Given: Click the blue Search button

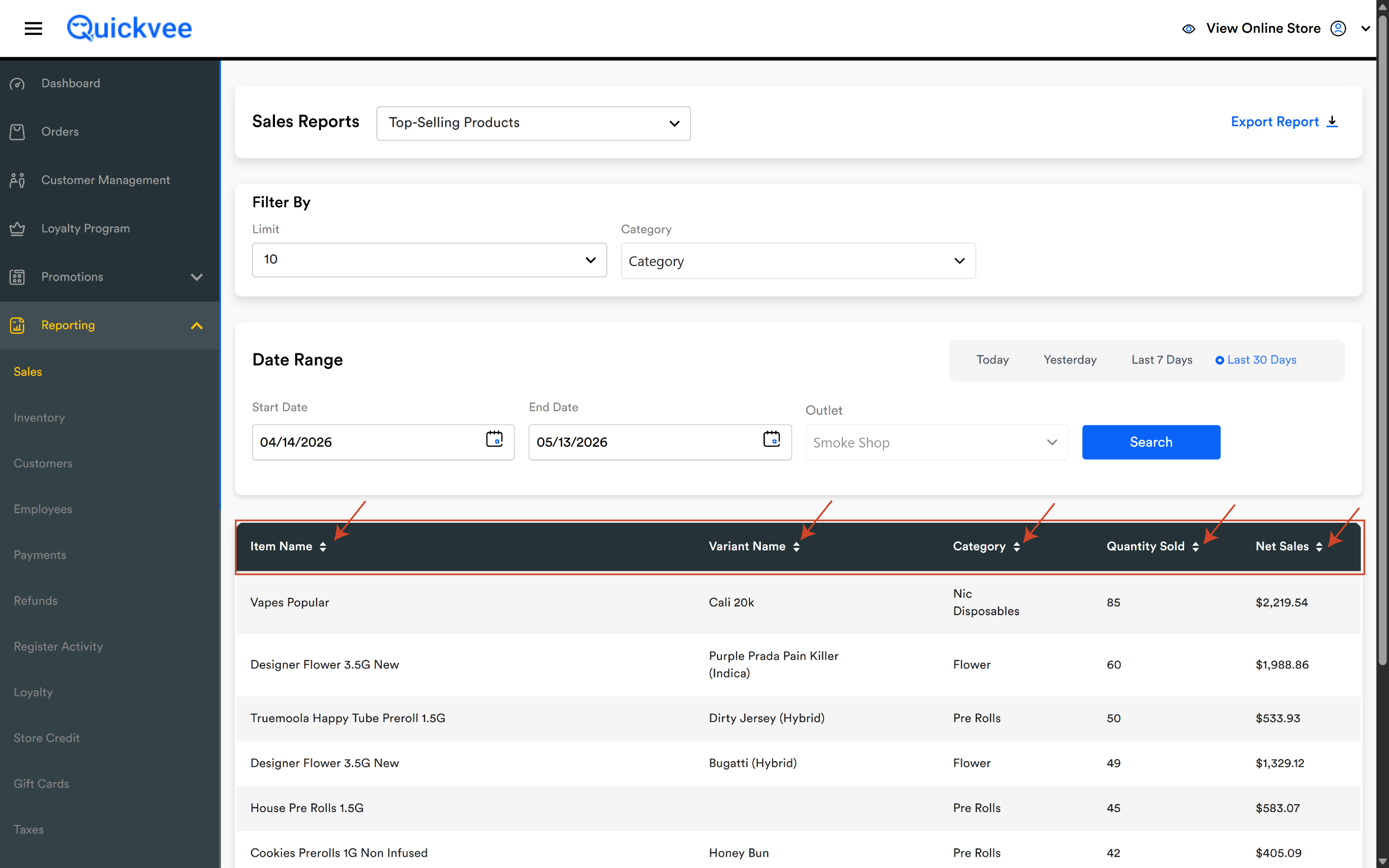Looking at the screenshot, I should coord(1151,442).
